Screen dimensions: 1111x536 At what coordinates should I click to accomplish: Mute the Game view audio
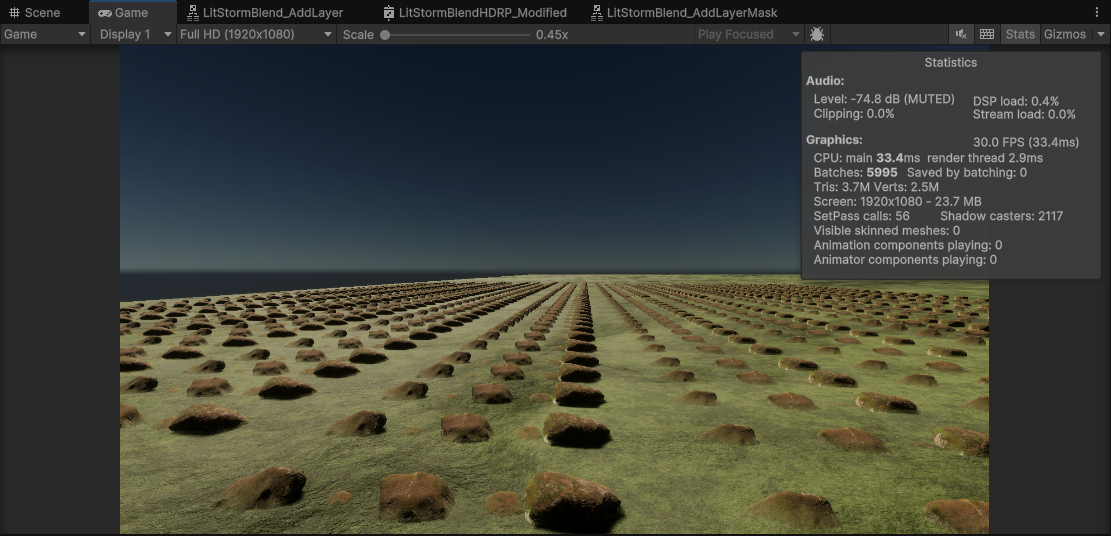point(961,34)
